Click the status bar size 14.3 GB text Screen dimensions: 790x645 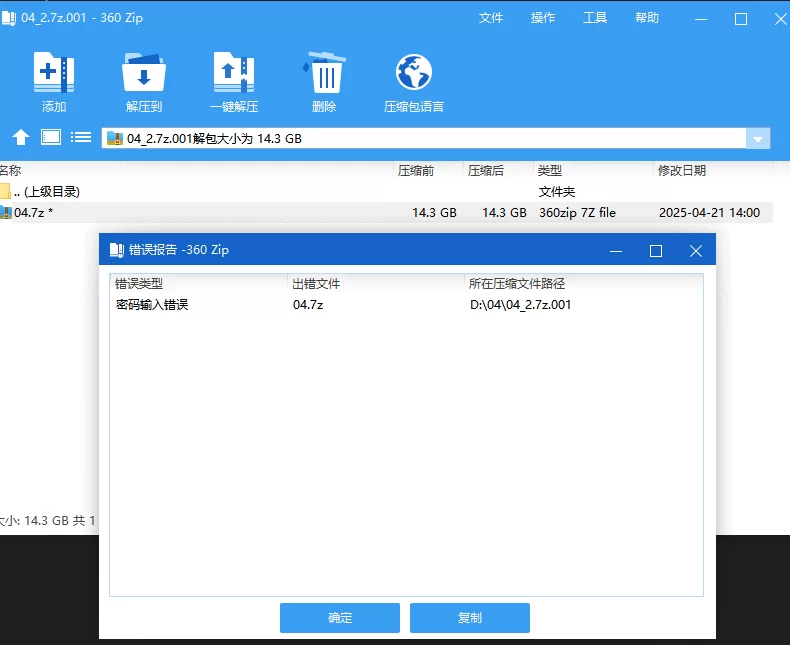pos(46,521)
